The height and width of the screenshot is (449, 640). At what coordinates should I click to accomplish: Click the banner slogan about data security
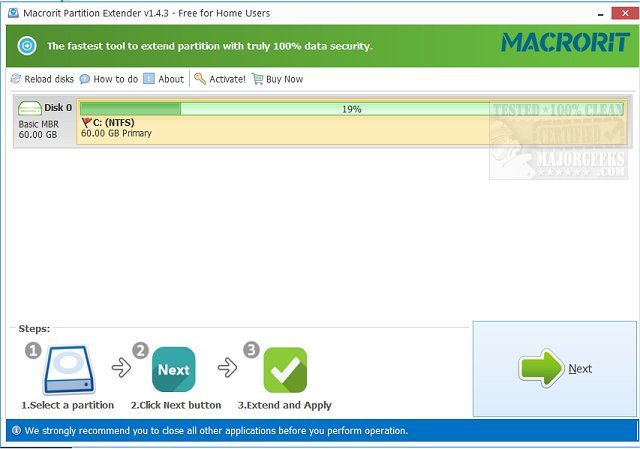coord(210,46)
